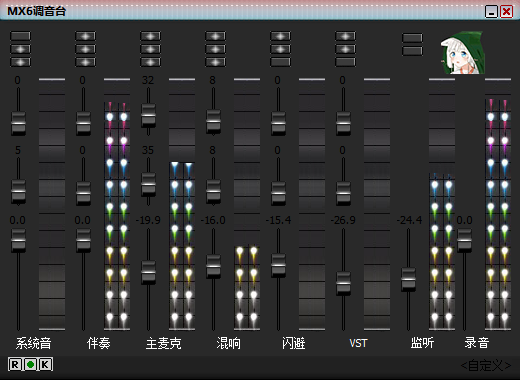
Task: Toggle middle switch of 闪避 channel
Action: [280, 49]
